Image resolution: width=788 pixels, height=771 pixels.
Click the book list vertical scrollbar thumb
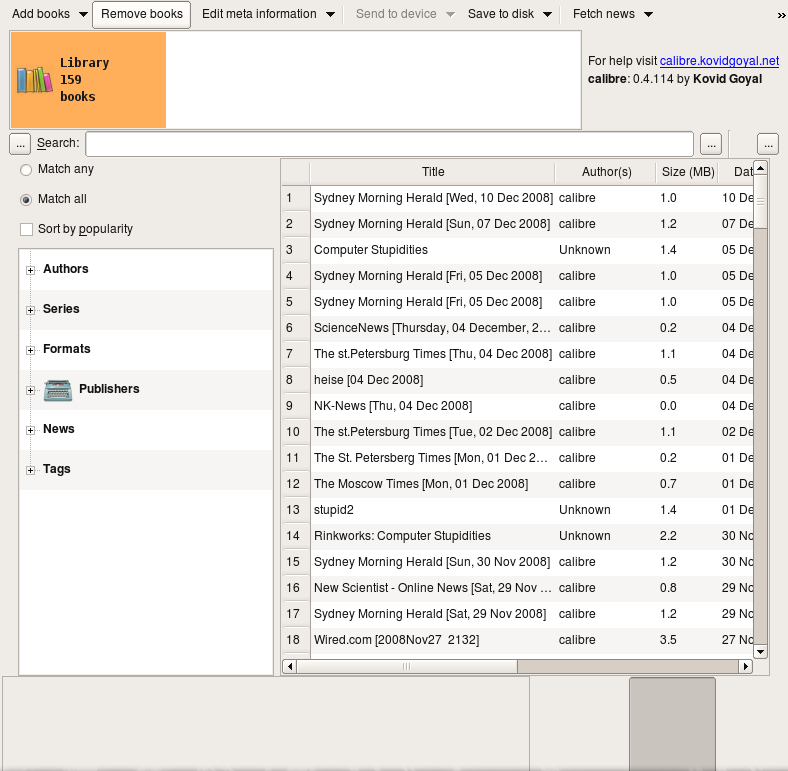[x=760, y=202]
